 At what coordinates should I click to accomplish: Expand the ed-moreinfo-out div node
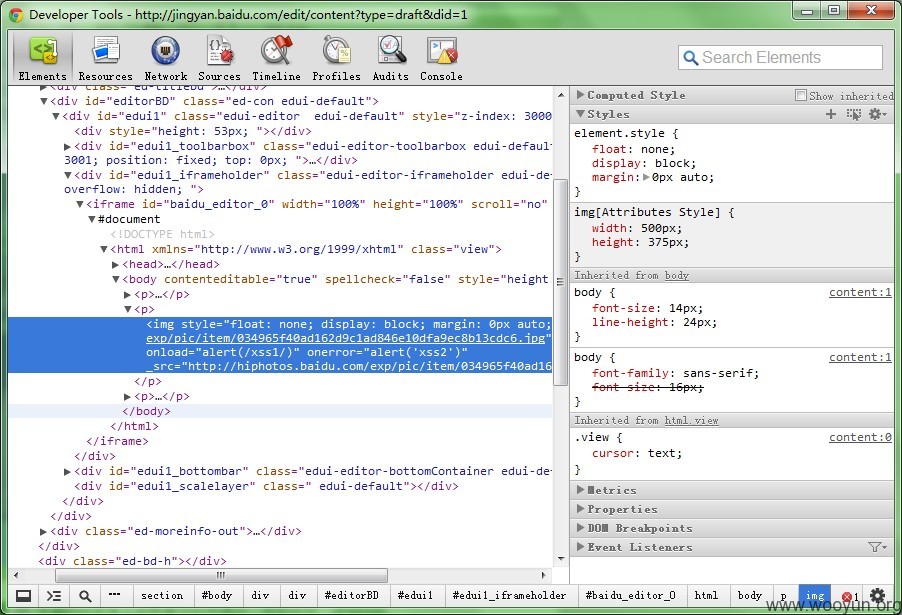[43, 532]
